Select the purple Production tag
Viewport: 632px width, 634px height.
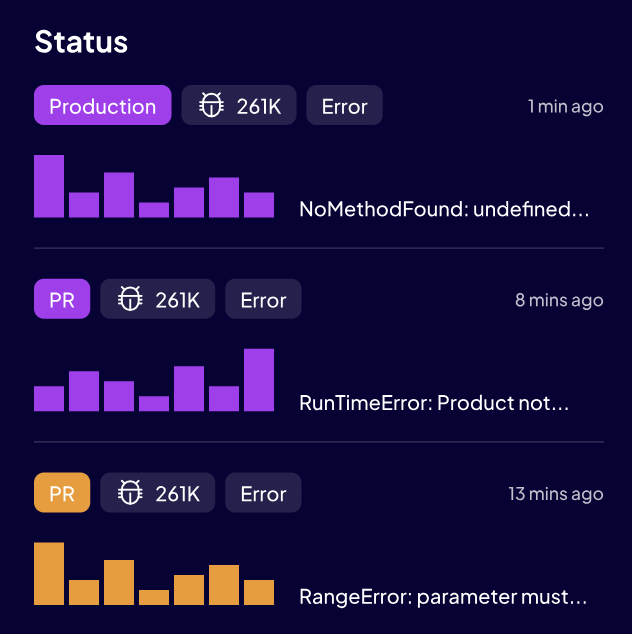point(103,105)
